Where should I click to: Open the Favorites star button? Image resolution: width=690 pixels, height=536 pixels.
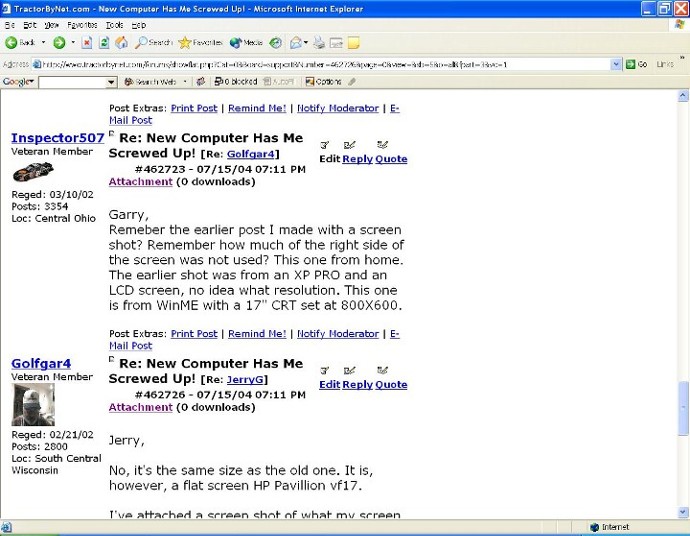click(x=201, y=43)
